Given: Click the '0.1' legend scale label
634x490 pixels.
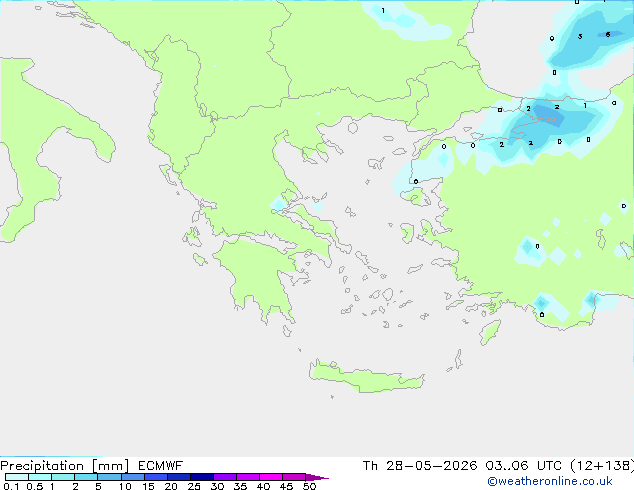Looking at the screenshot, I should [x=11, y=486].
